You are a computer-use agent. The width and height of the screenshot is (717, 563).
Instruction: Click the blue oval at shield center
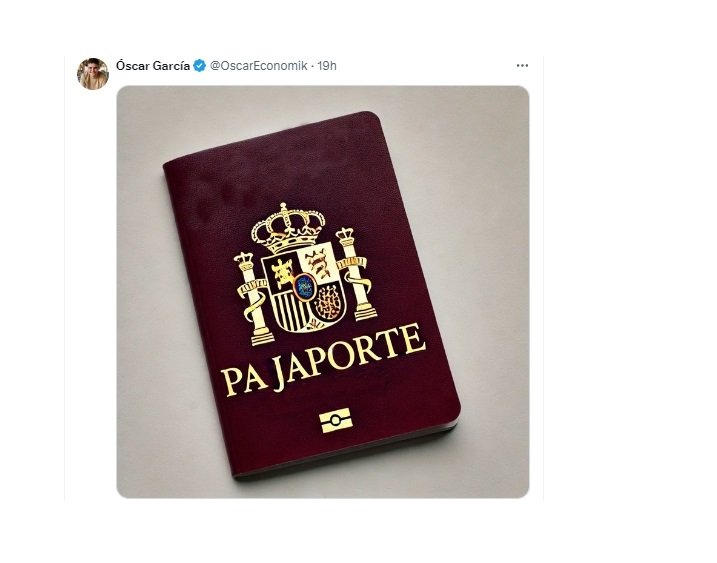click(x=304, y=287)
